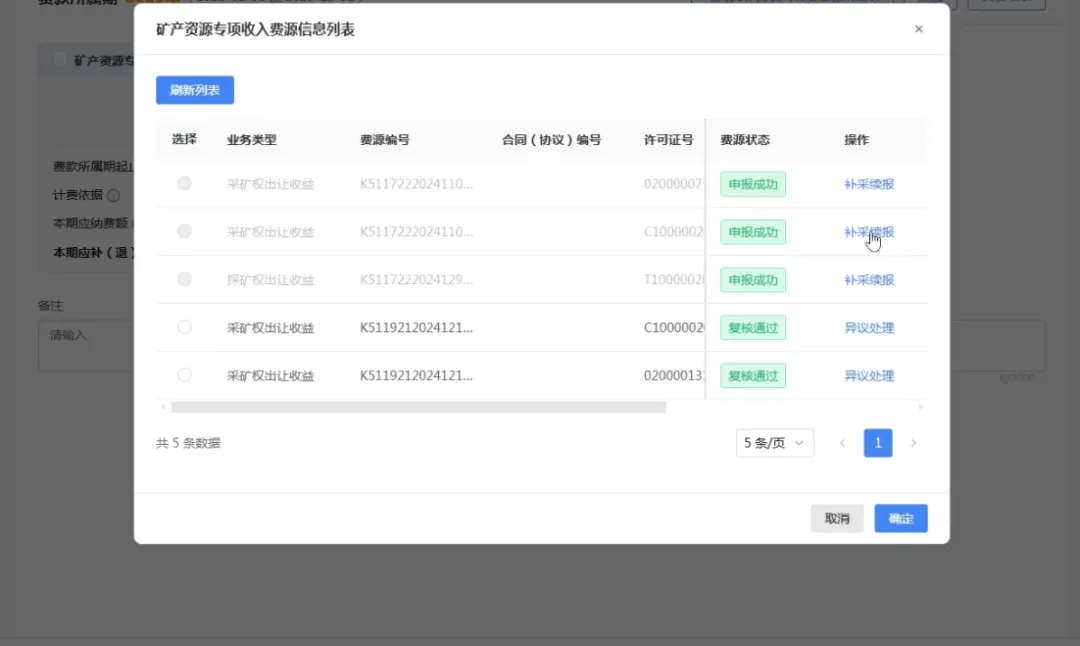
Task: Go to the next page arrow
Action: [x=912, y=443]
